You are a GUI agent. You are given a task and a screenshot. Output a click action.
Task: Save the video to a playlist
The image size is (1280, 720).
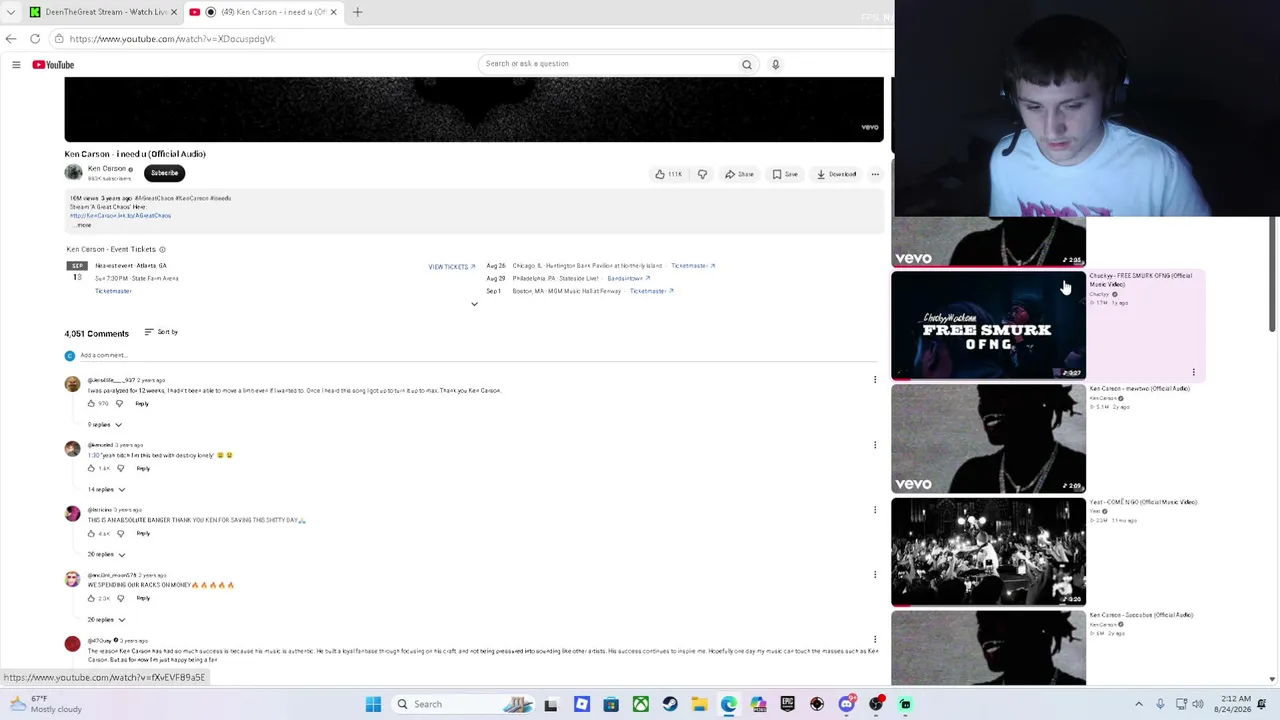(785, 174)
